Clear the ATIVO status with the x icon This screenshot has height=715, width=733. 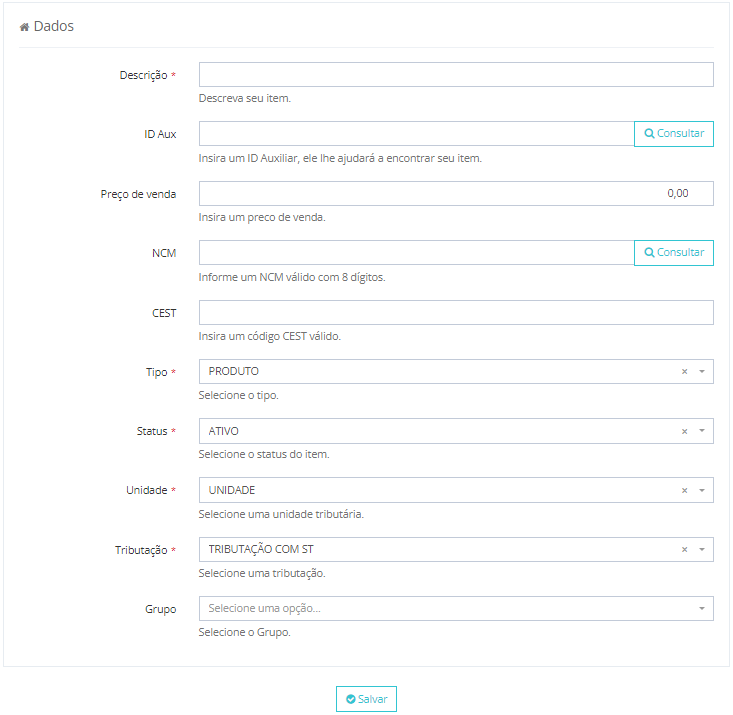tap(685, 432)
